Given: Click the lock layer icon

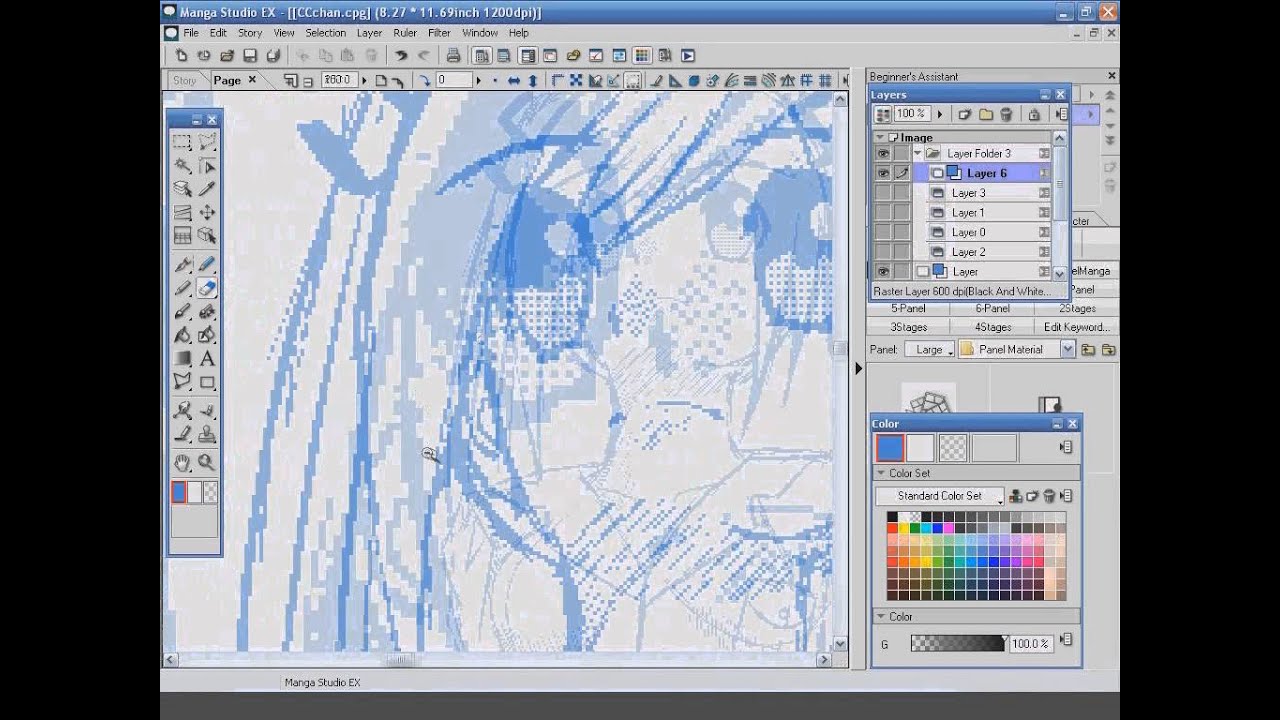Looking at the screenshot, I should [x=1034, y=114].
